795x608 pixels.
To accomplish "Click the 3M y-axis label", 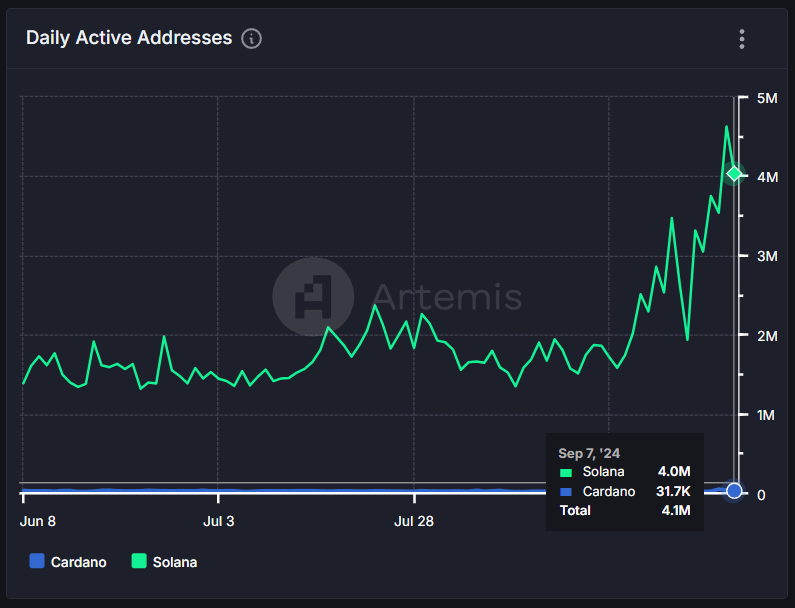I will pyautogui.click(x=767, y=257).
